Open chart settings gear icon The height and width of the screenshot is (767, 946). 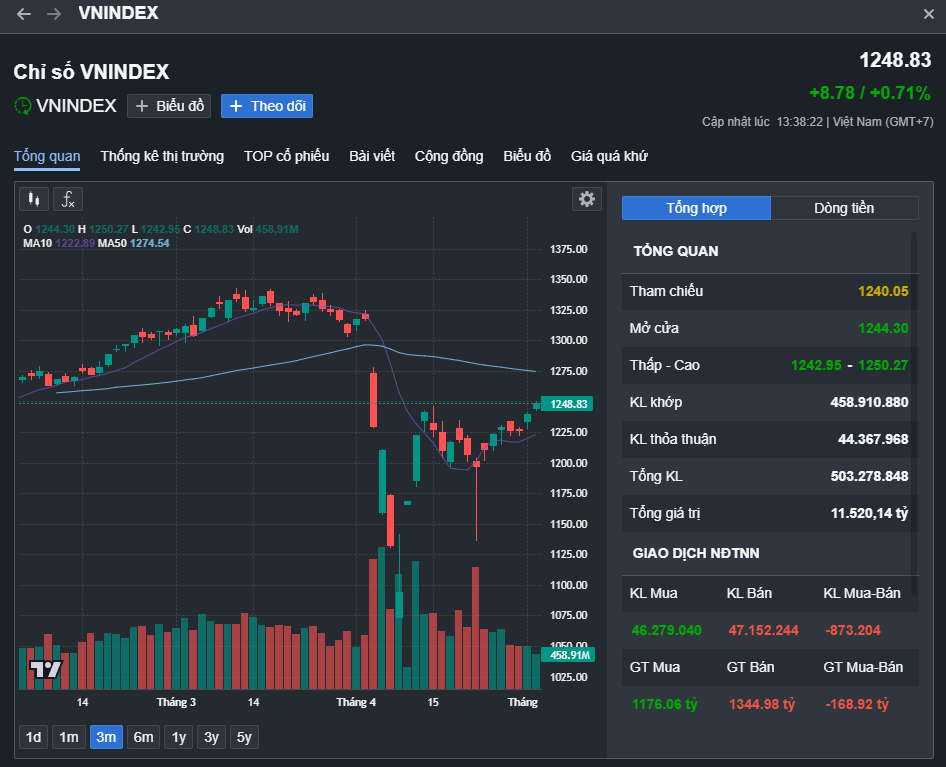point(587,199)
